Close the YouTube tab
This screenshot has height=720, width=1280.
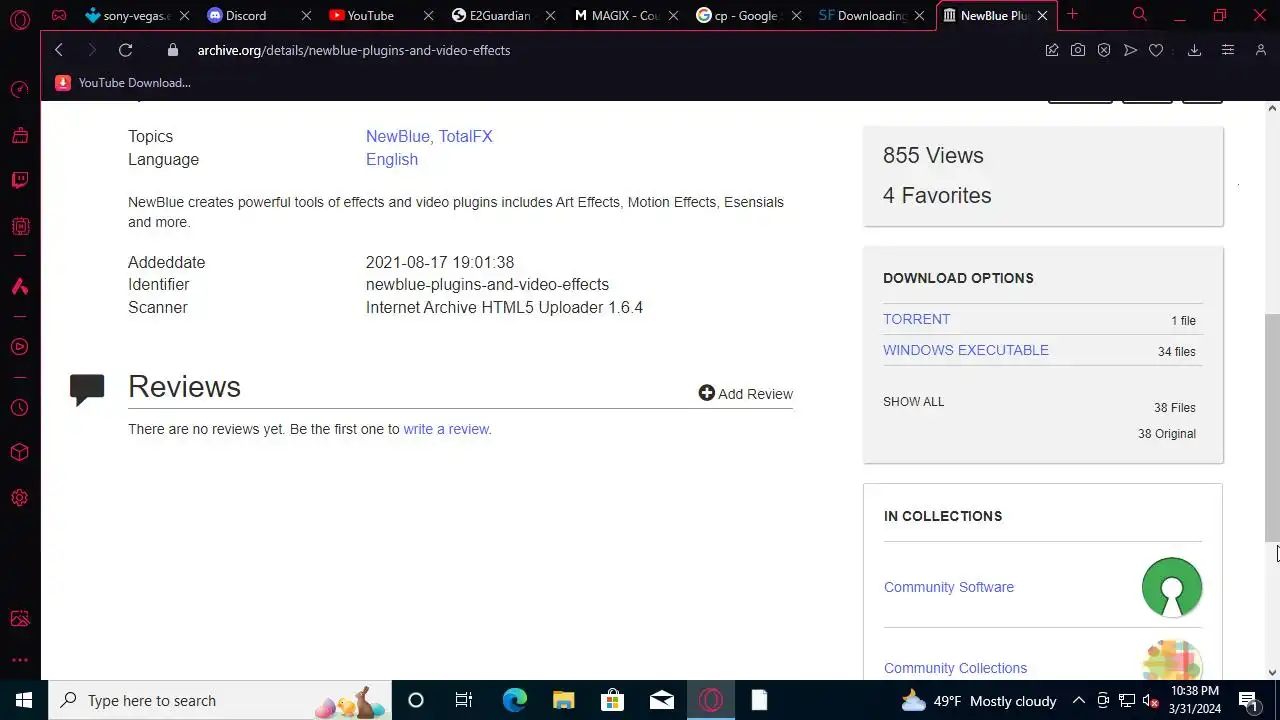coord(428,15)
